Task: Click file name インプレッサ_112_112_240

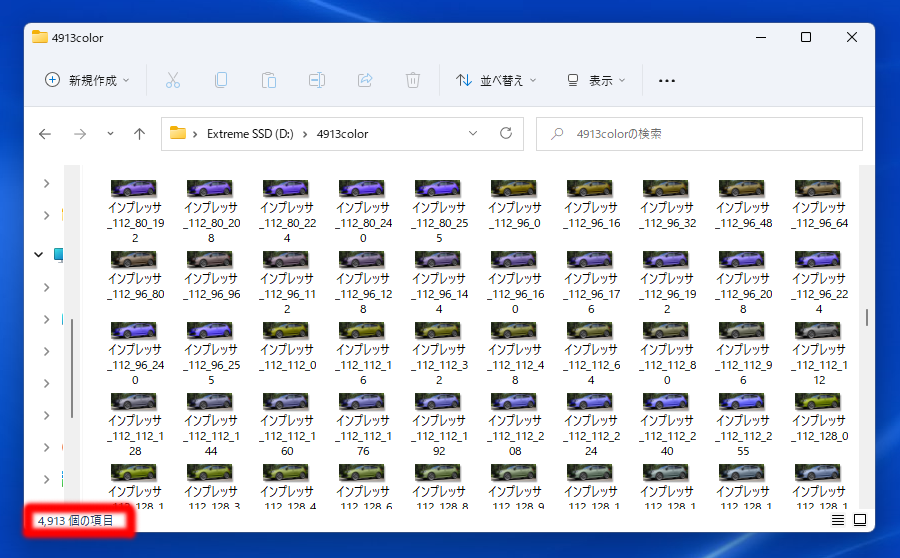Action: click(x=667, y=436)
